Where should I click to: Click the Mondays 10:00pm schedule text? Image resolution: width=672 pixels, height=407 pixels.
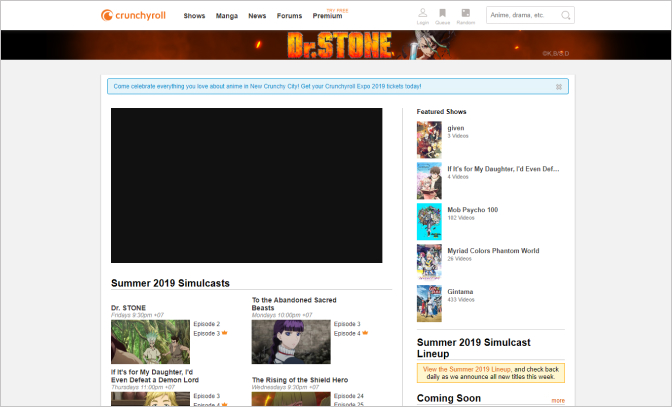pos(282,315)
